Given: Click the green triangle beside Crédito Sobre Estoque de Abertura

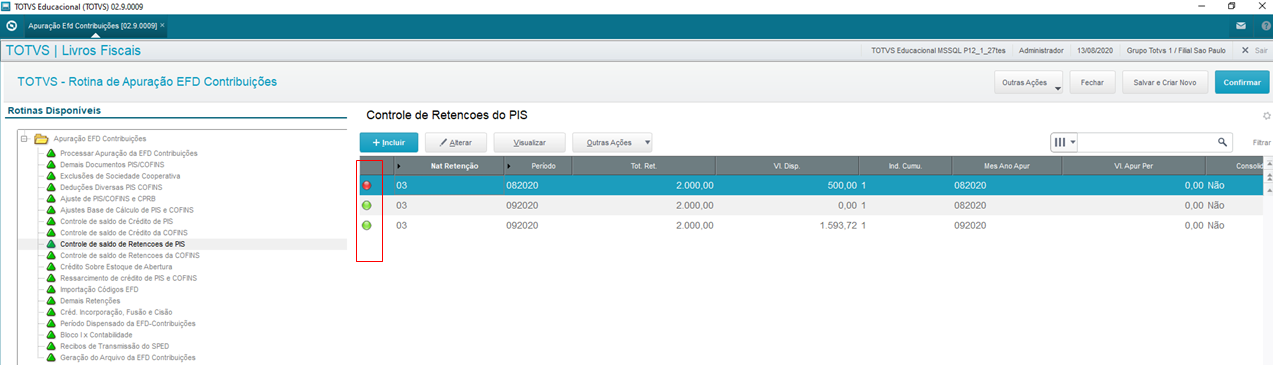Looking at the screenshot, I should click(x=52, y=267).
